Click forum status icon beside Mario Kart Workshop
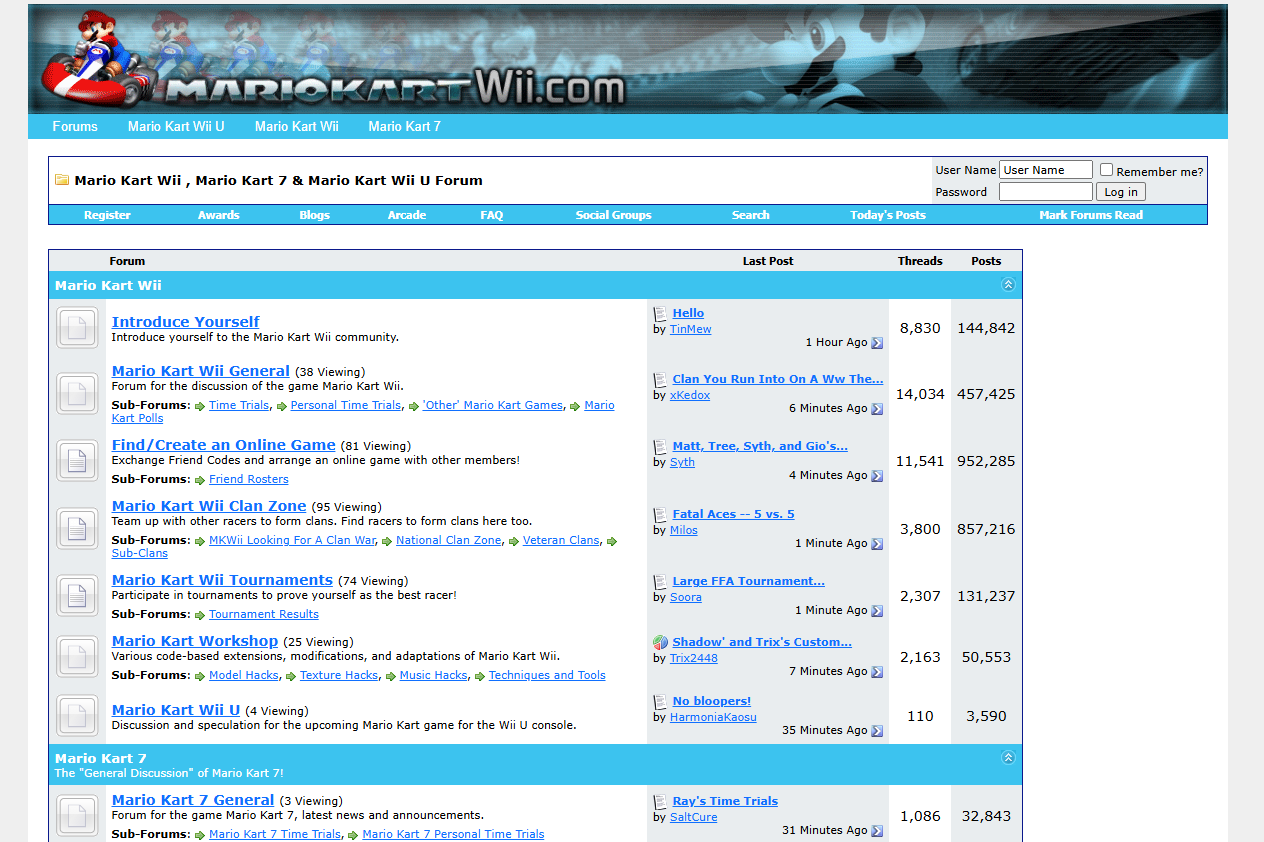Viewport: 1264px width, 842px height. point(77,657)
